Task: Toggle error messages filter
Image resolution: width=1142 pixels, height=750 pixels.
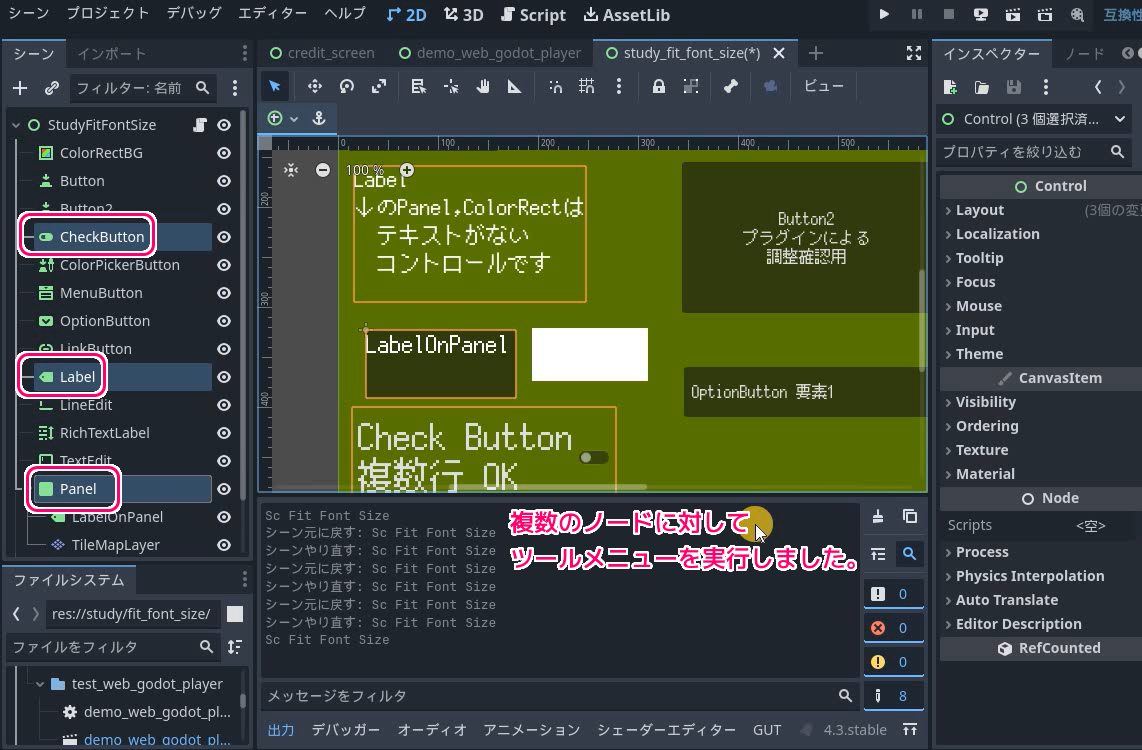Action: (893, 628)
